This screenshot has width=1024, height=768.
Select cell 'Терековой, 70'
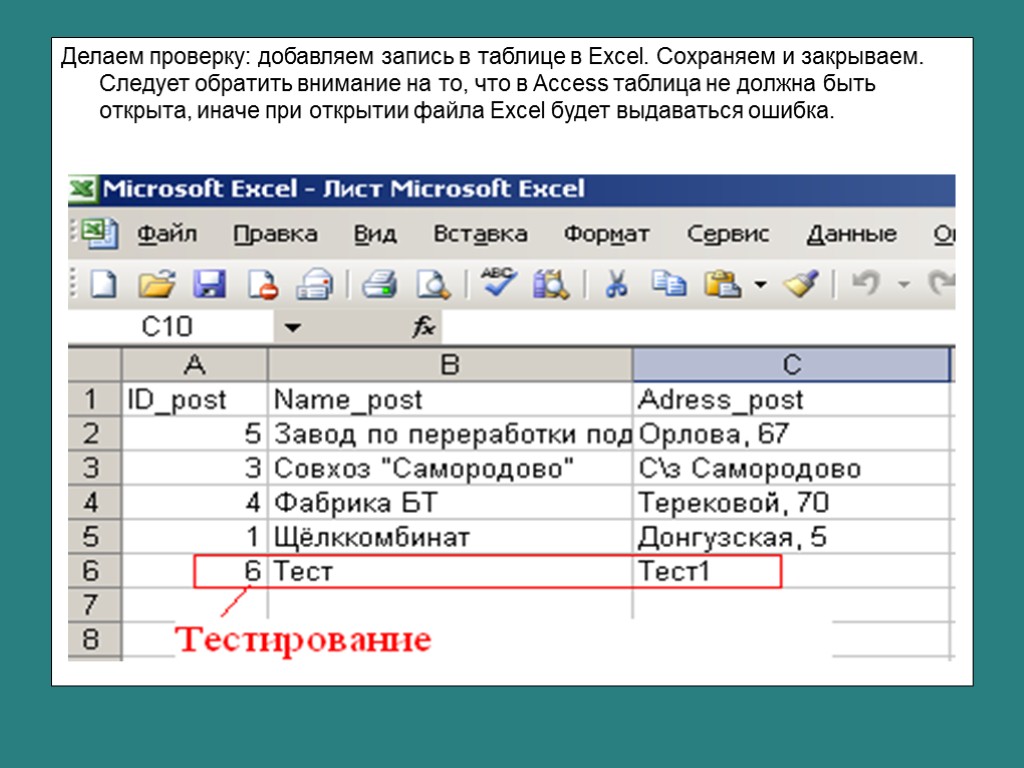792,502
